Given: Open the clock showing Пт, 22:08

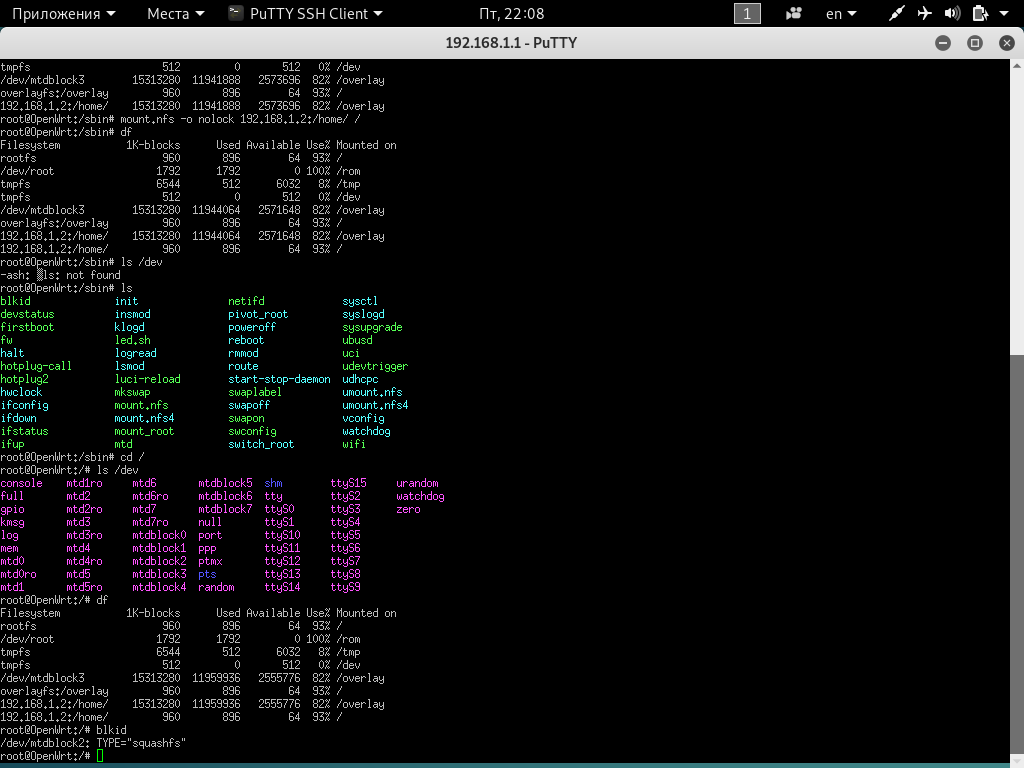Looking at the screenshot, I should 511,14.
